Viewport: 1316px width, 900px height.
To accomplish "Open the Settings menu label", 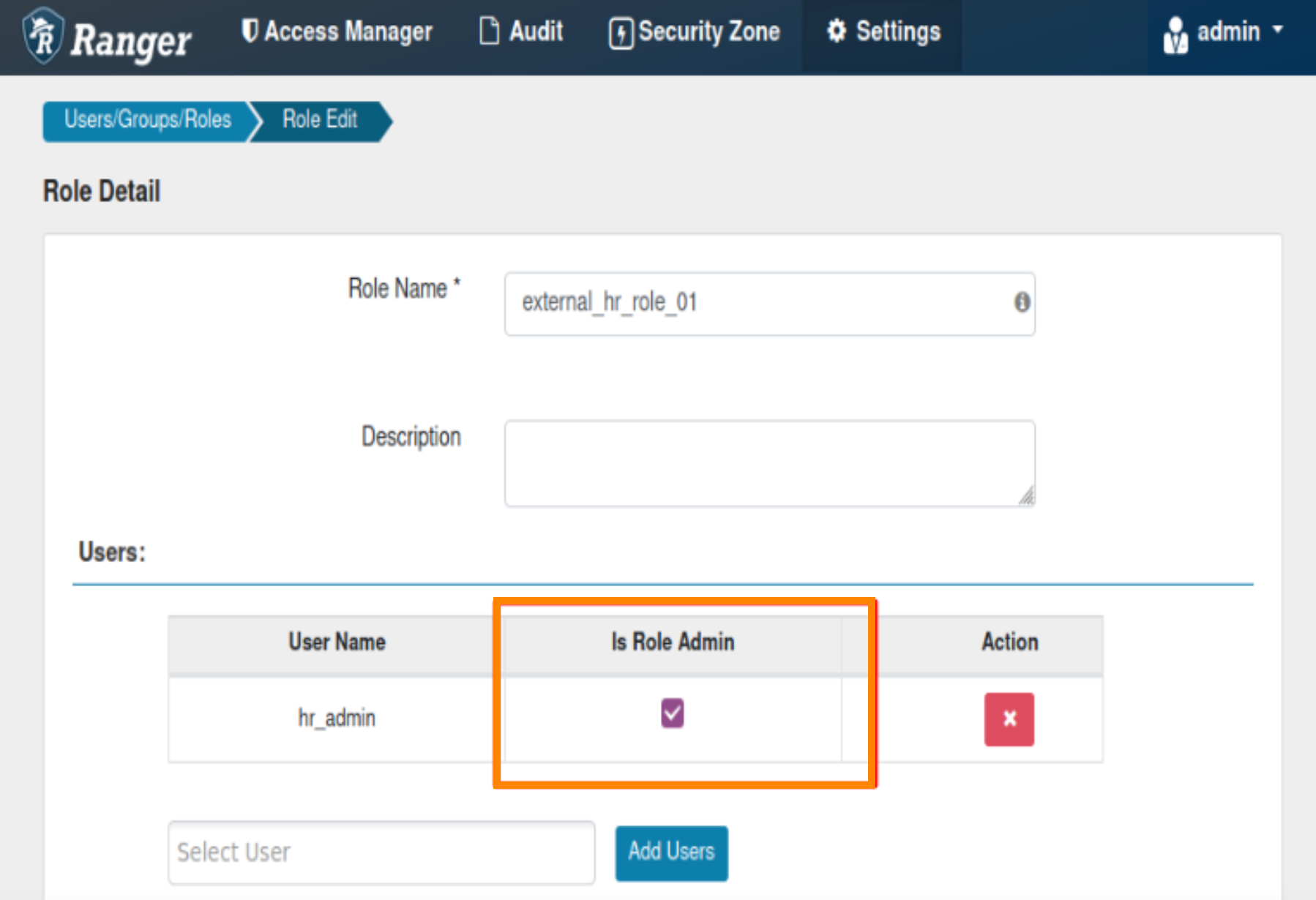I will click(898, 31).
